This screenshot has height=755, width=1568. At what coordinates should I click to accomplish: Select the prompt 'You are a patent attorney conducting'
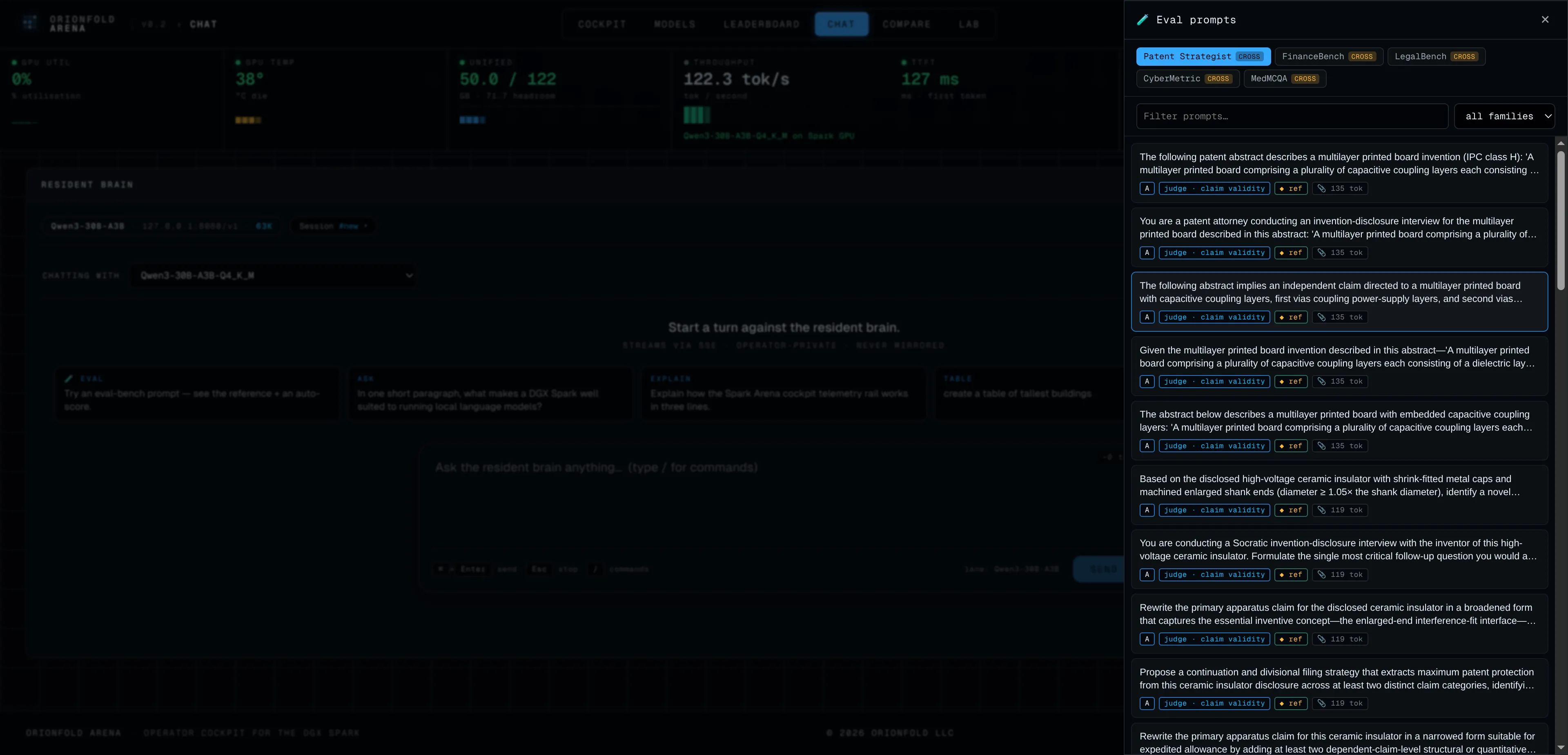pyautogui.click(x=1339, y=237)
